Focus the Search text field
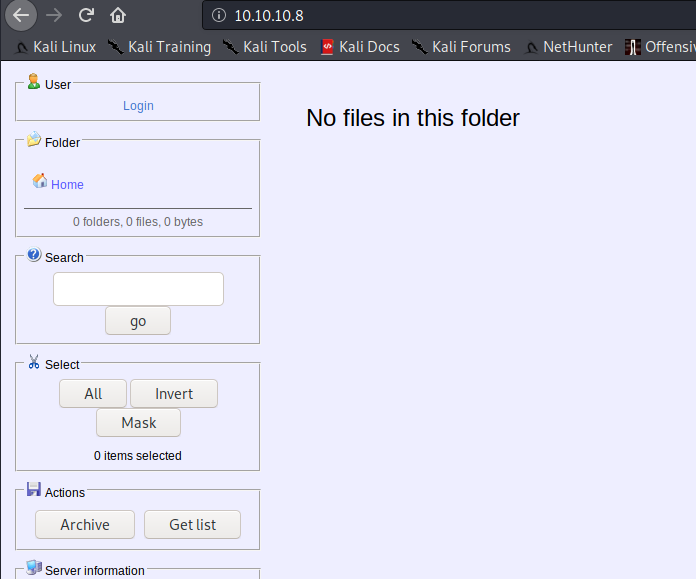The image size is (696, 579). [x=138, y=289]
